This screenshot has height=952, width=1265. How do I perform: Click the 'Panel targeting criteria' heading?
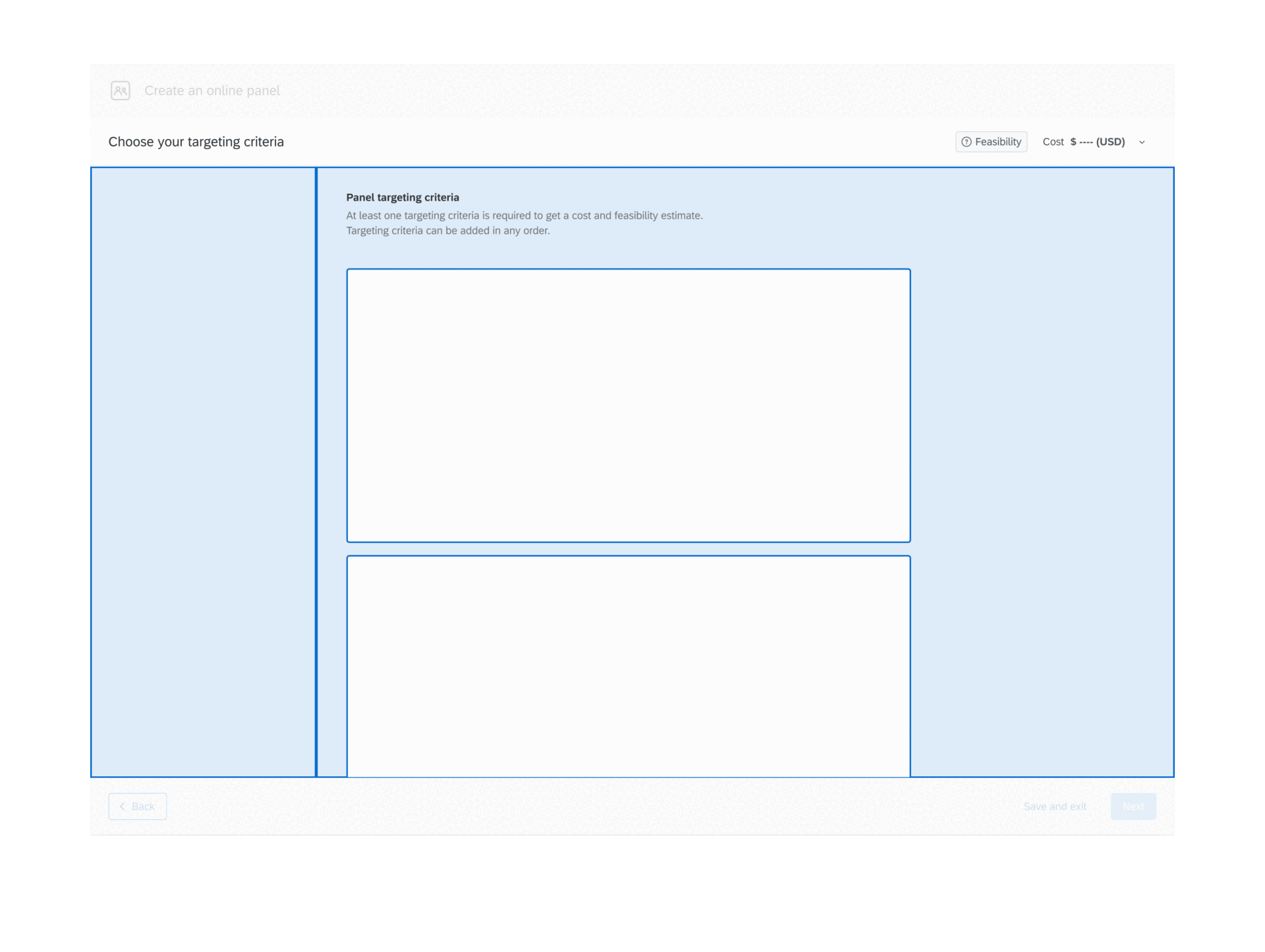[403, 197]
